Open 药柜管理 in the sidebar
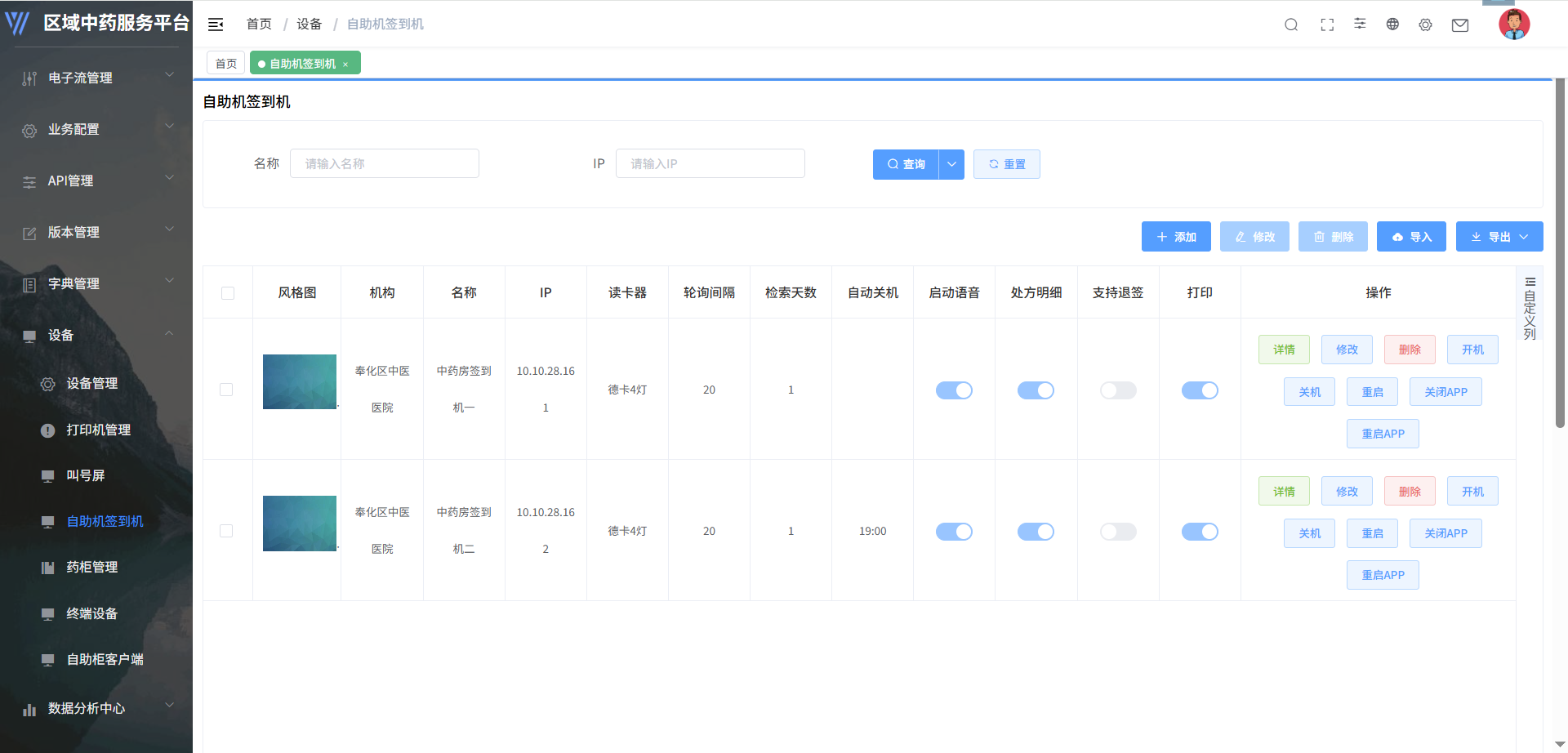 [92, 568]
